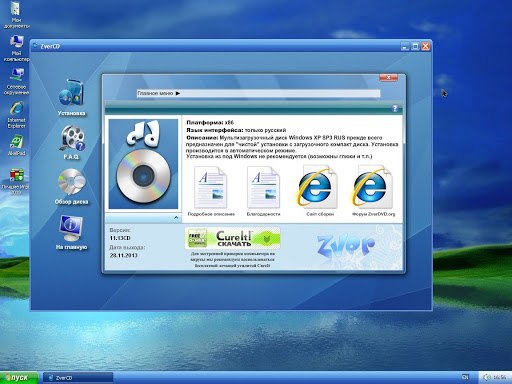The image size is (512, 384).
Task: Click the Zver logo graphic
Action: click(x=346, y=246)
